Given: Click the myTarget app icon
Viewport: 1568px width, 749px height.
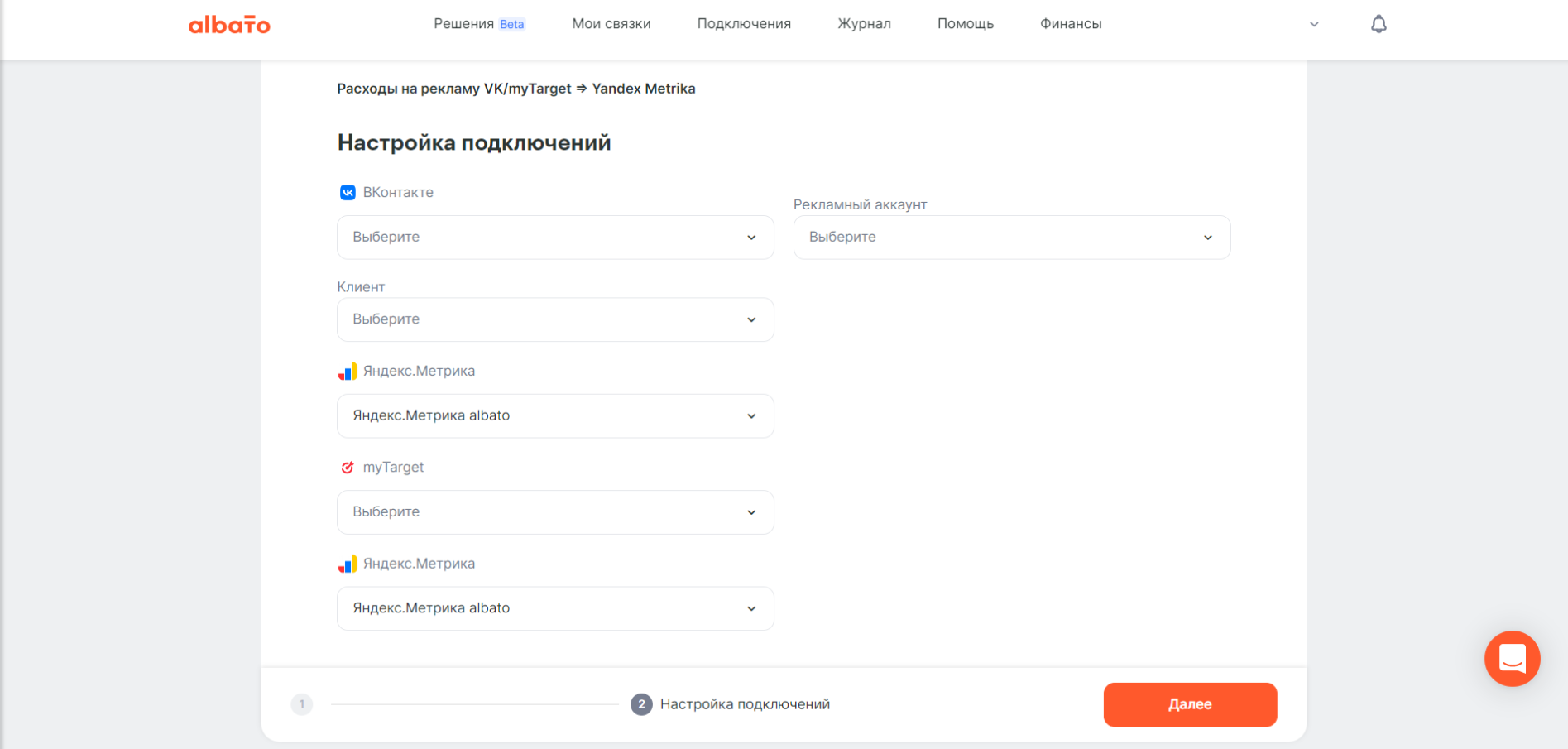Looking at the screenshot, I should [347, 467].
